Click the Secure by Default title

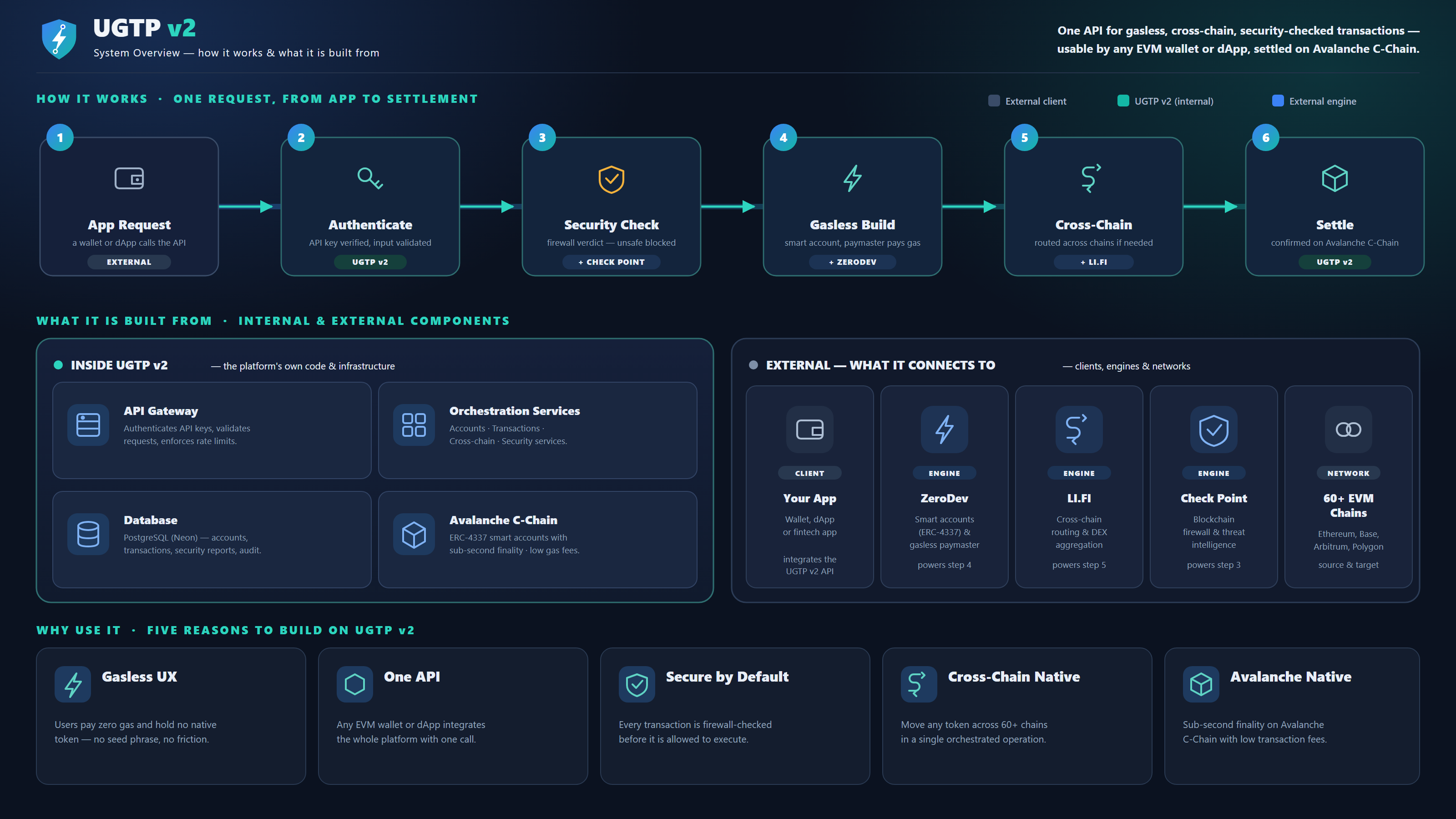pyautogui.click(x=727, y=677)
